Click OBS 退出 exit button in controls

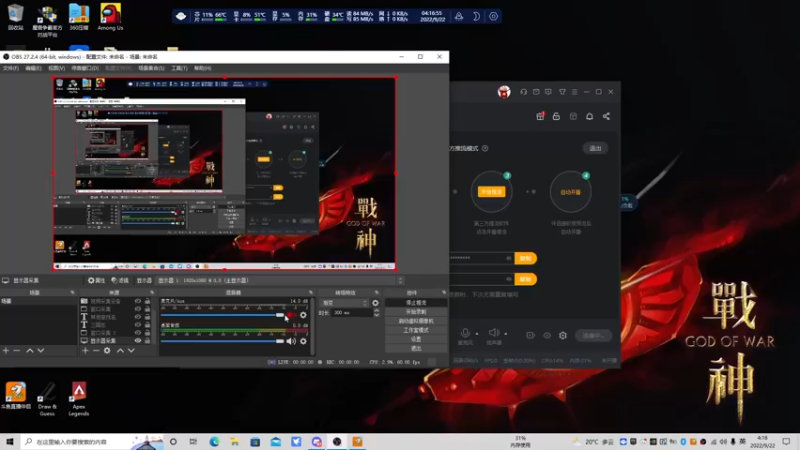(416, 348)
